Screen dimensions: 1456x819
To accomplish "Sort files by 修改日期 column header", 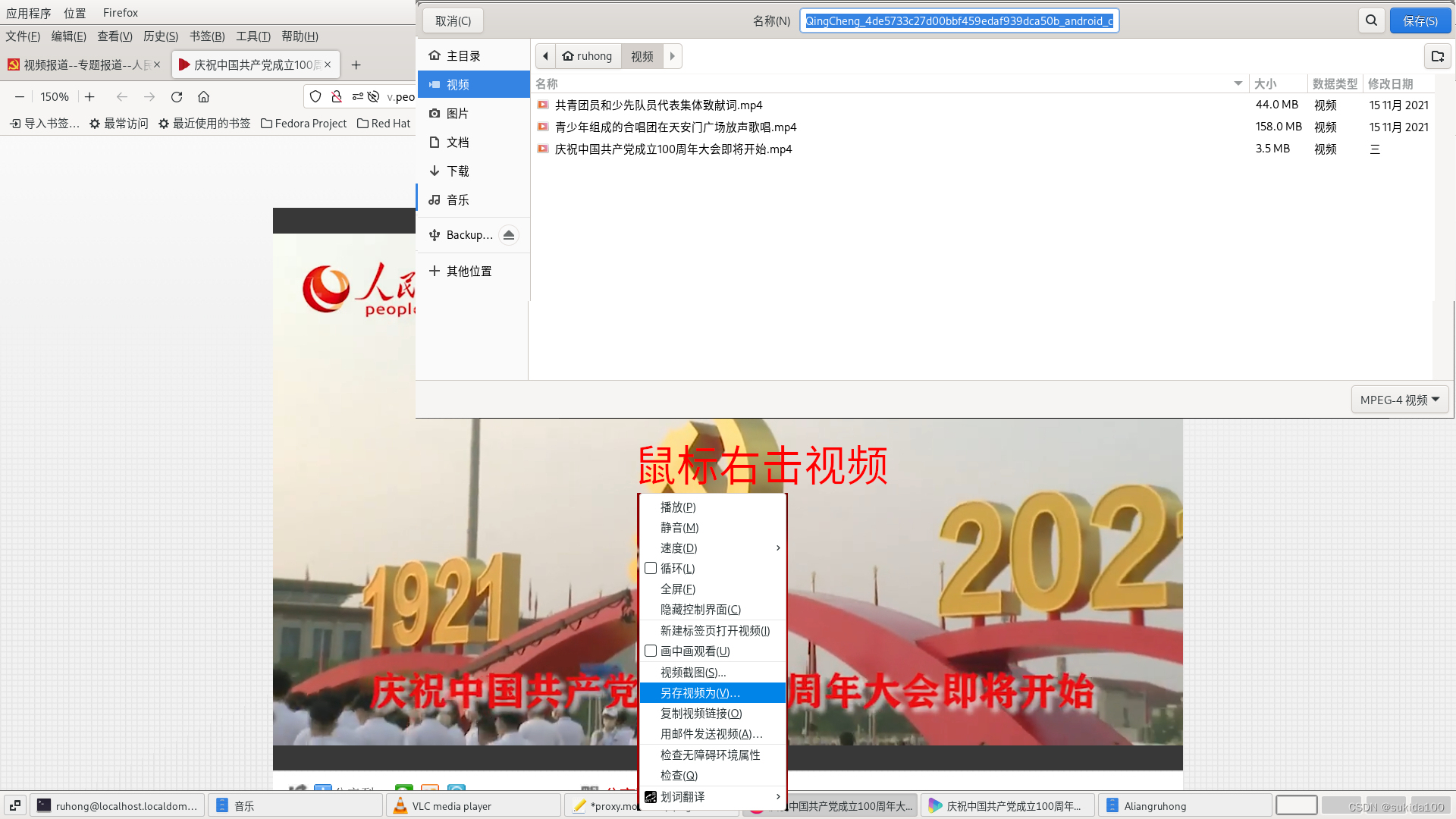I will point(1398,84).
